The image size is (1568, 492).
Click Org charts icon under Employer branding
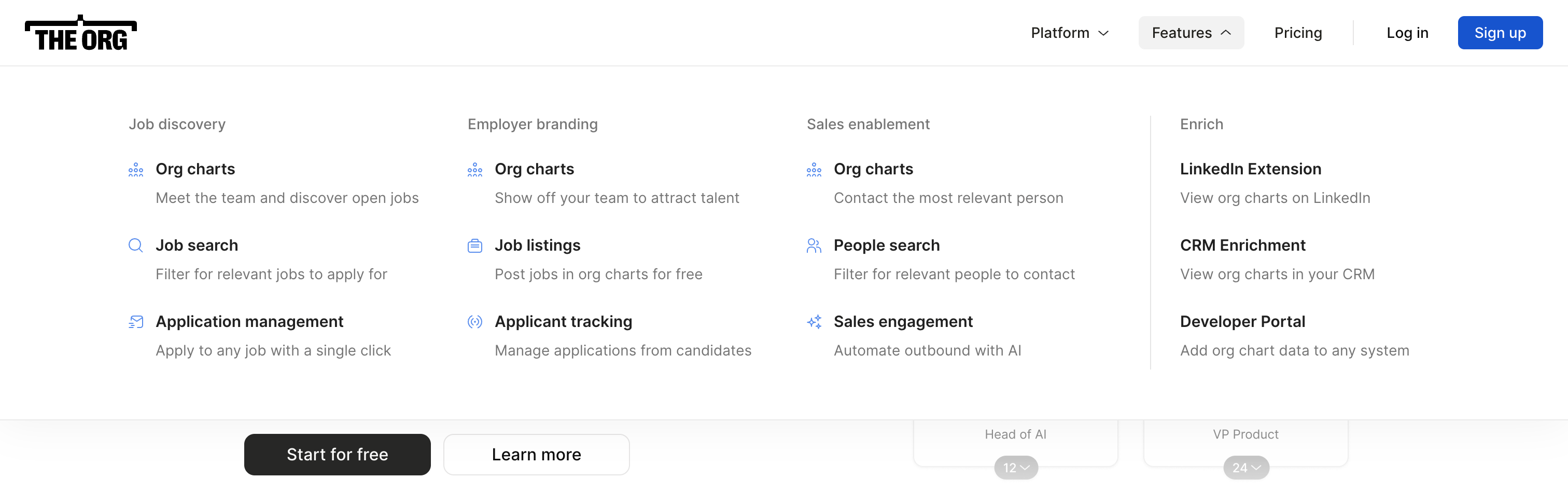coord(475,170)
